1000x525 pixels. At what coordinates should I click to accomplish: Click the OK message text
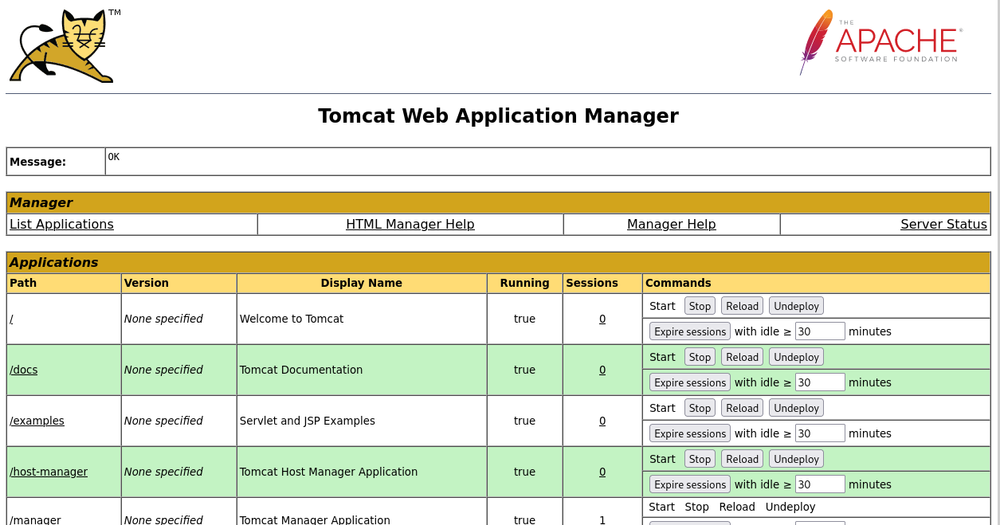coord(114,156)
